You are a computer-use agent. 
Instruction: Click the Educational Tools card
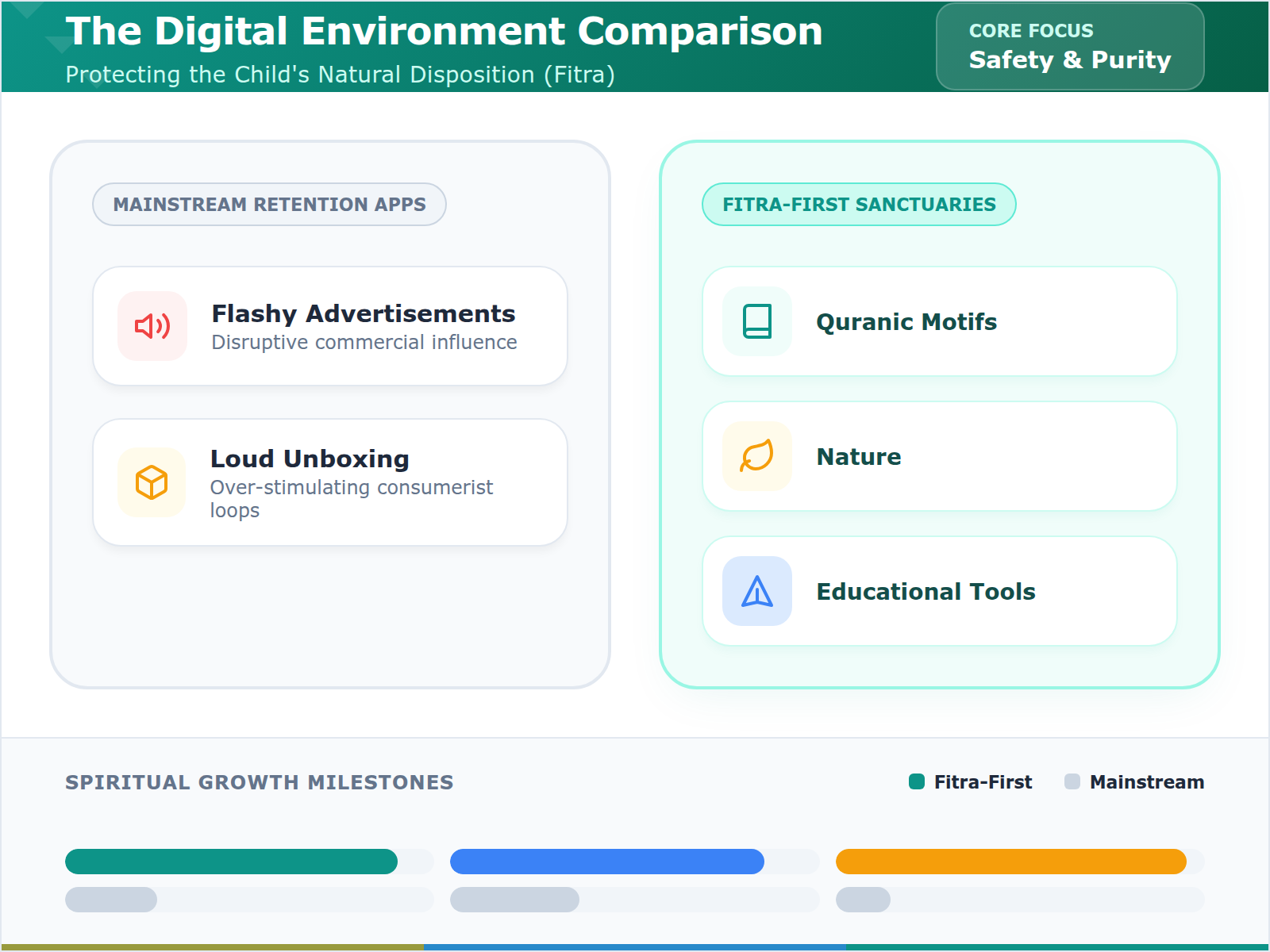pos(939,591)
